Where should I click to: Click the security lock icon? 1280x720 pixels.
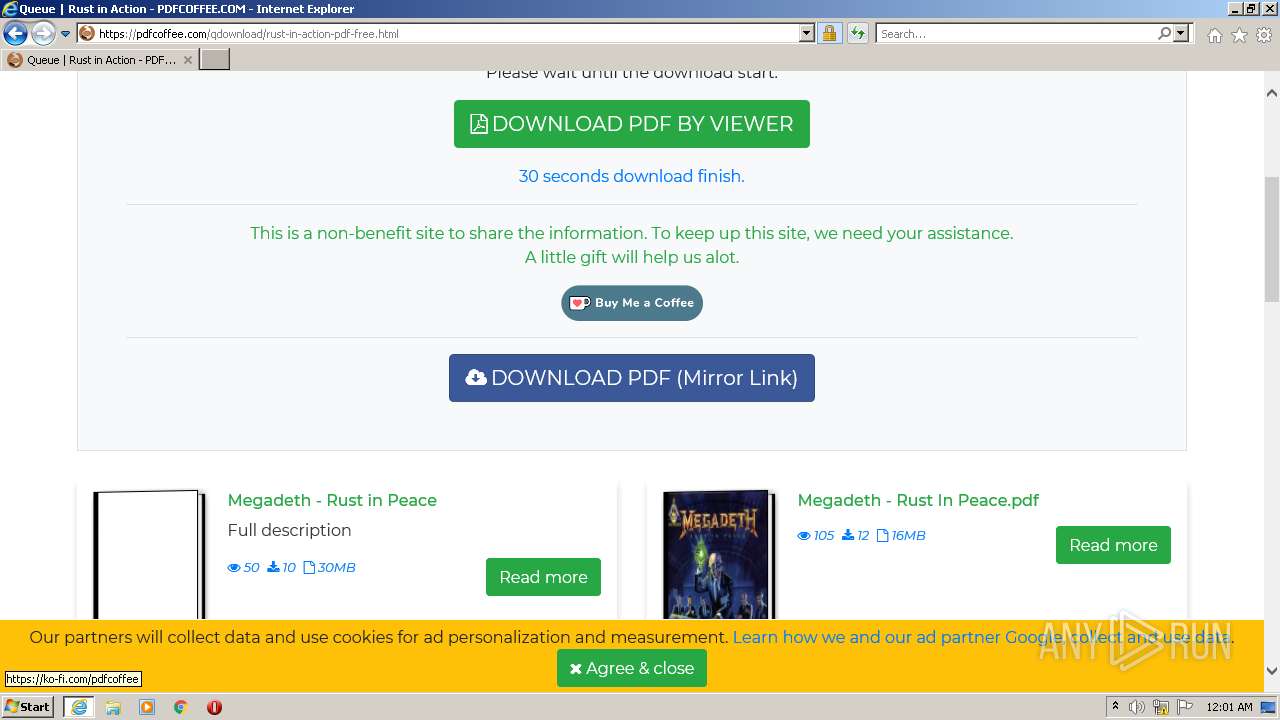pos(829,33)
